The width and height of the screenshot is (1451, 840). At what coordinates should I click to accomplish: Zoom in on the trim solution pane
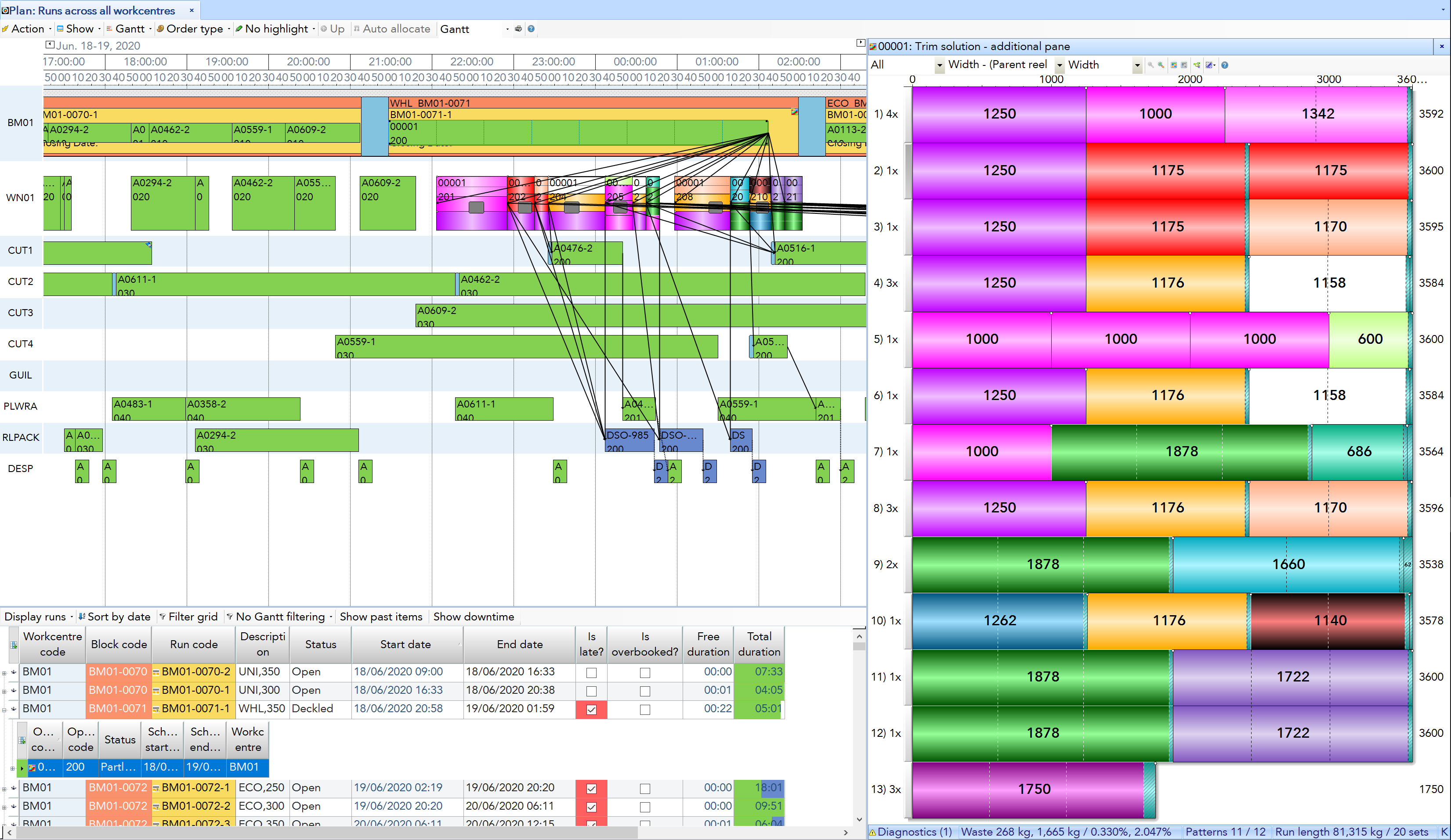tap(1161, 65)
